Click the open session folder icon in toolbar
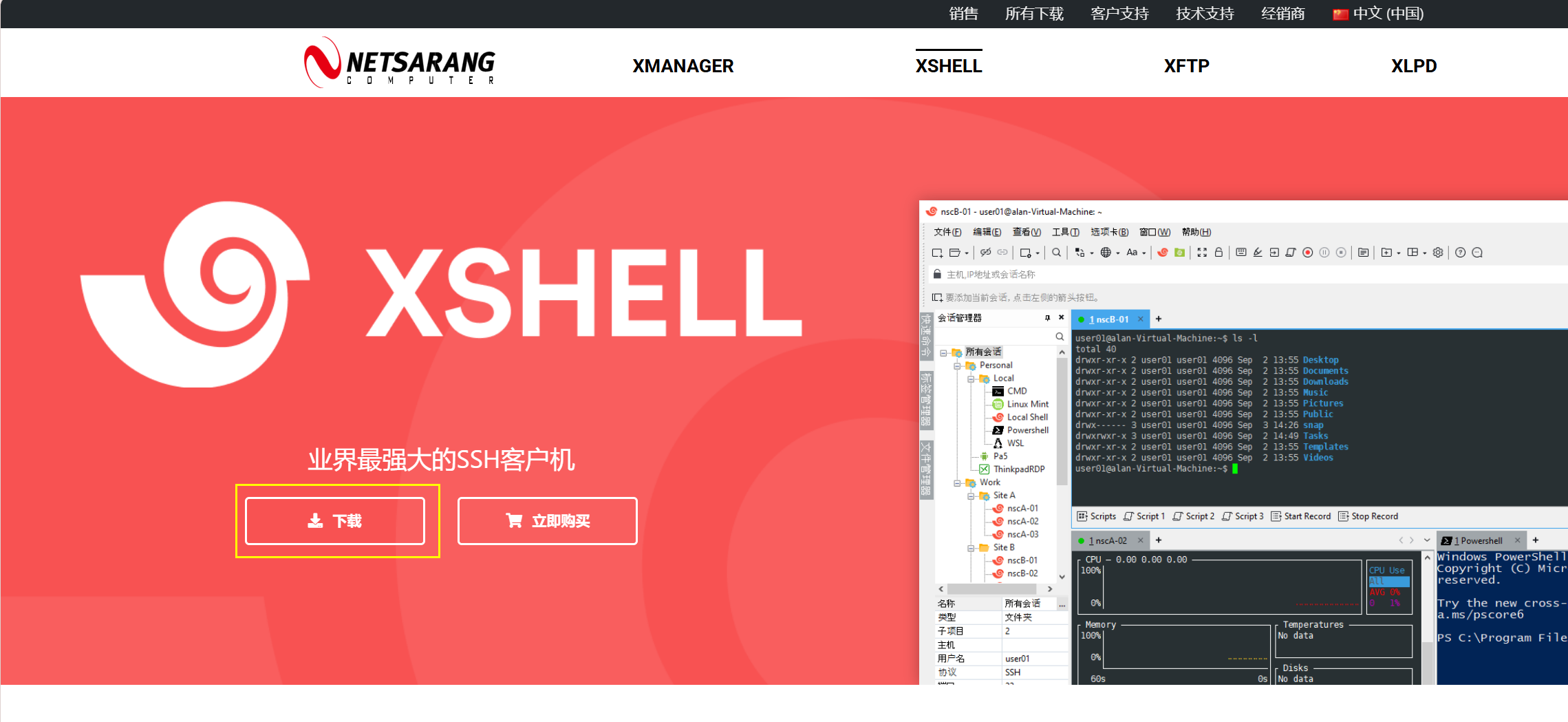The image size is (1568, 722). point(954,253)
